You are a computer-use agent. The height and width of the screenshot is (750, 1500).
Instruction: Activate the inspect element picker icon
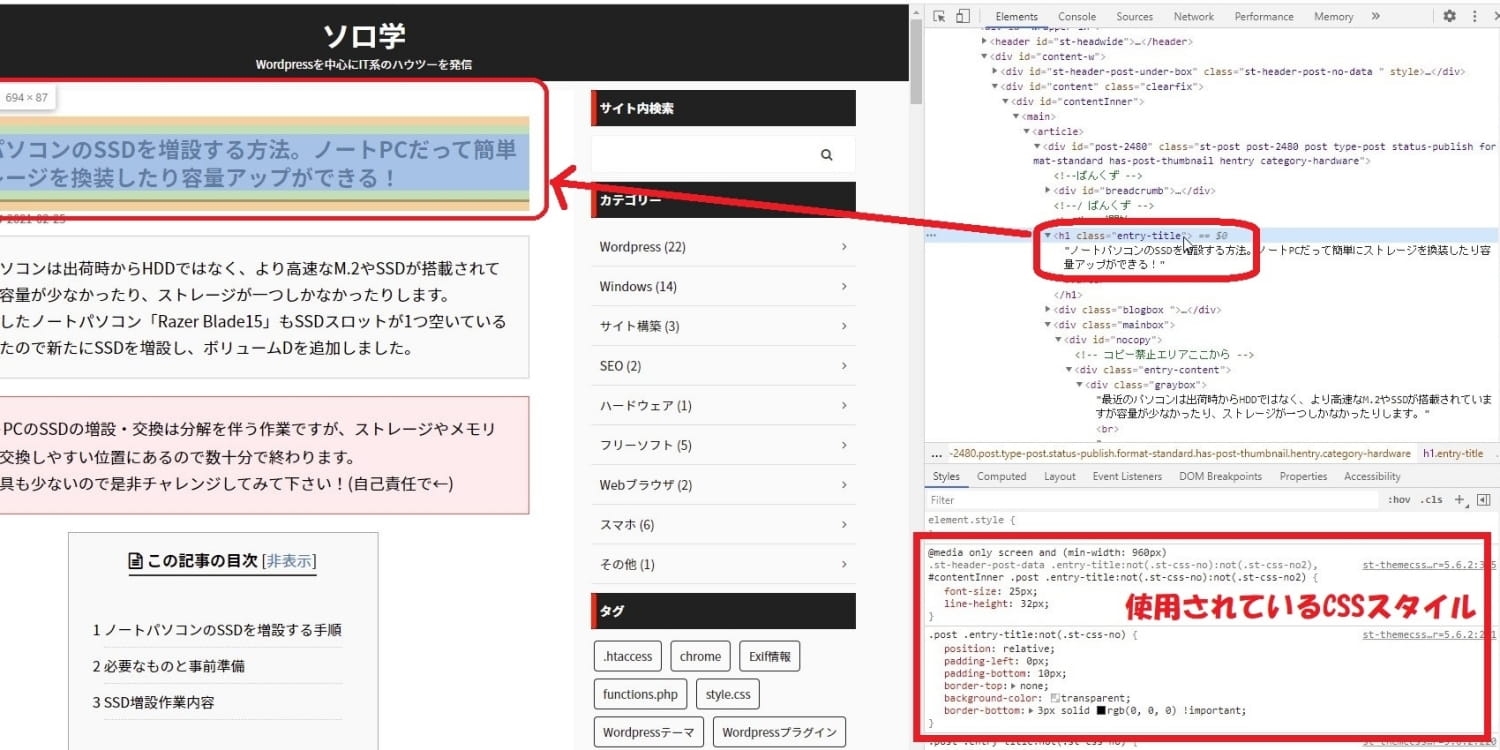coord(939,16)
